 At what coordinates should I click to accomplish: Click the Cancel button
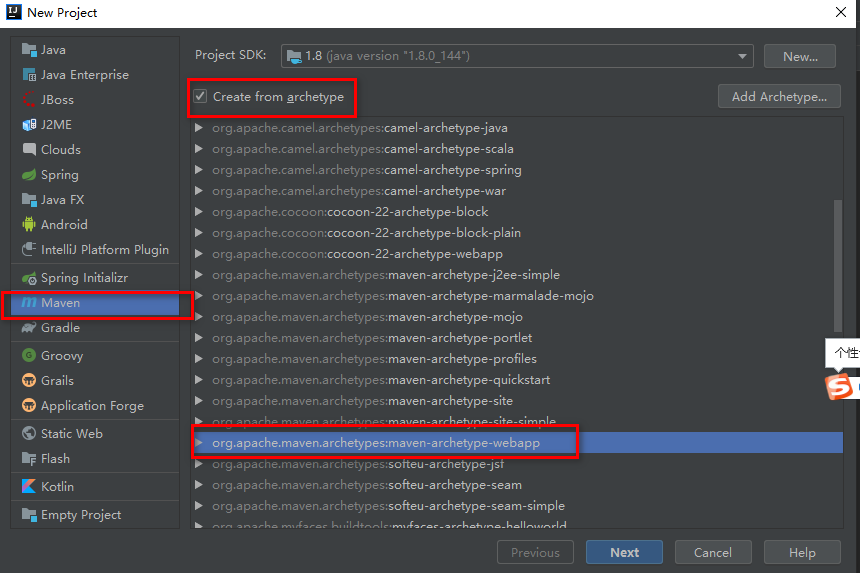click(713, 552)
